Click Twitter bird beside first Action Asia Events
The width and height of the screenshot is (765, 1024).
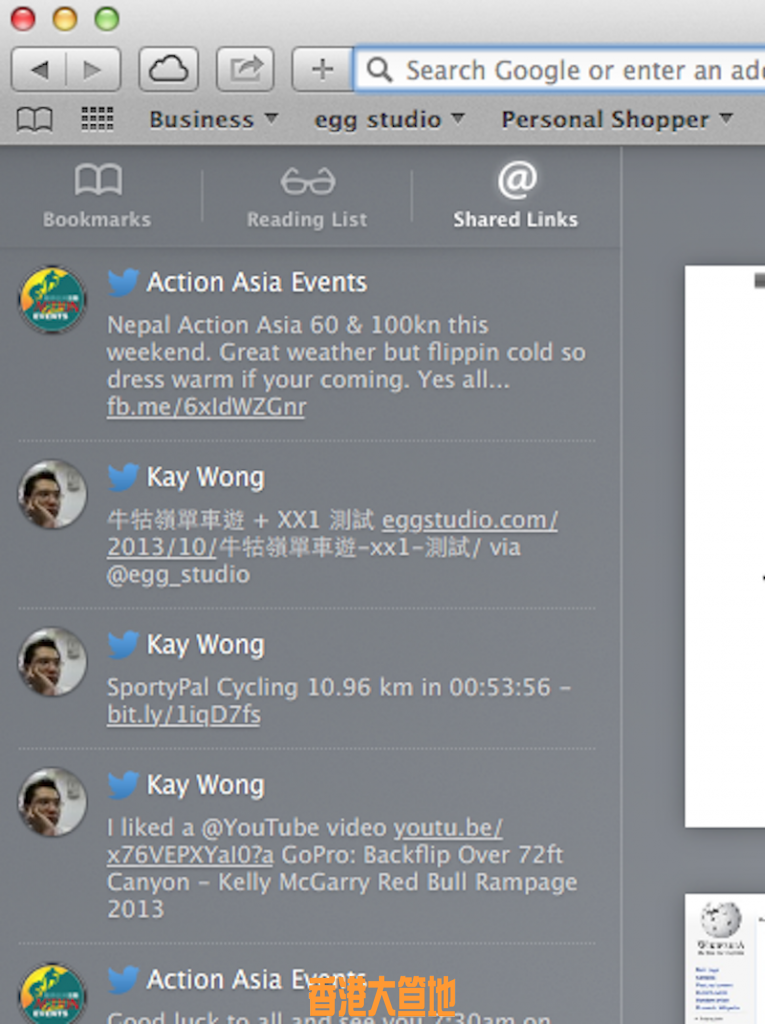123,283
